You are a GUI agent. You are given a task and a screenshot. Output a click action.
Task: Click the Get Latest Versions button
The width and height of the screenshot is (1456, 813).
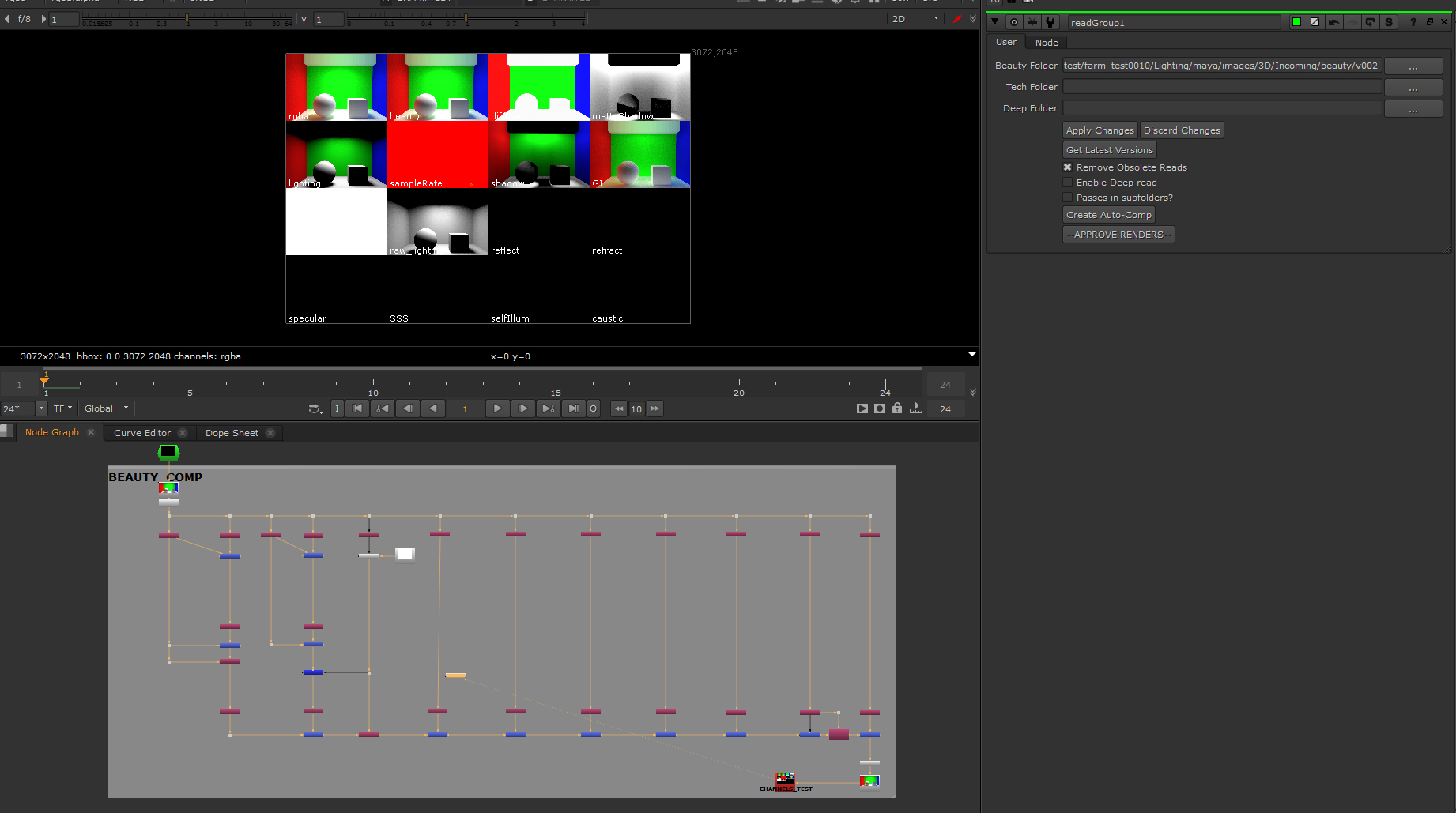click(x=1109, y=150)
